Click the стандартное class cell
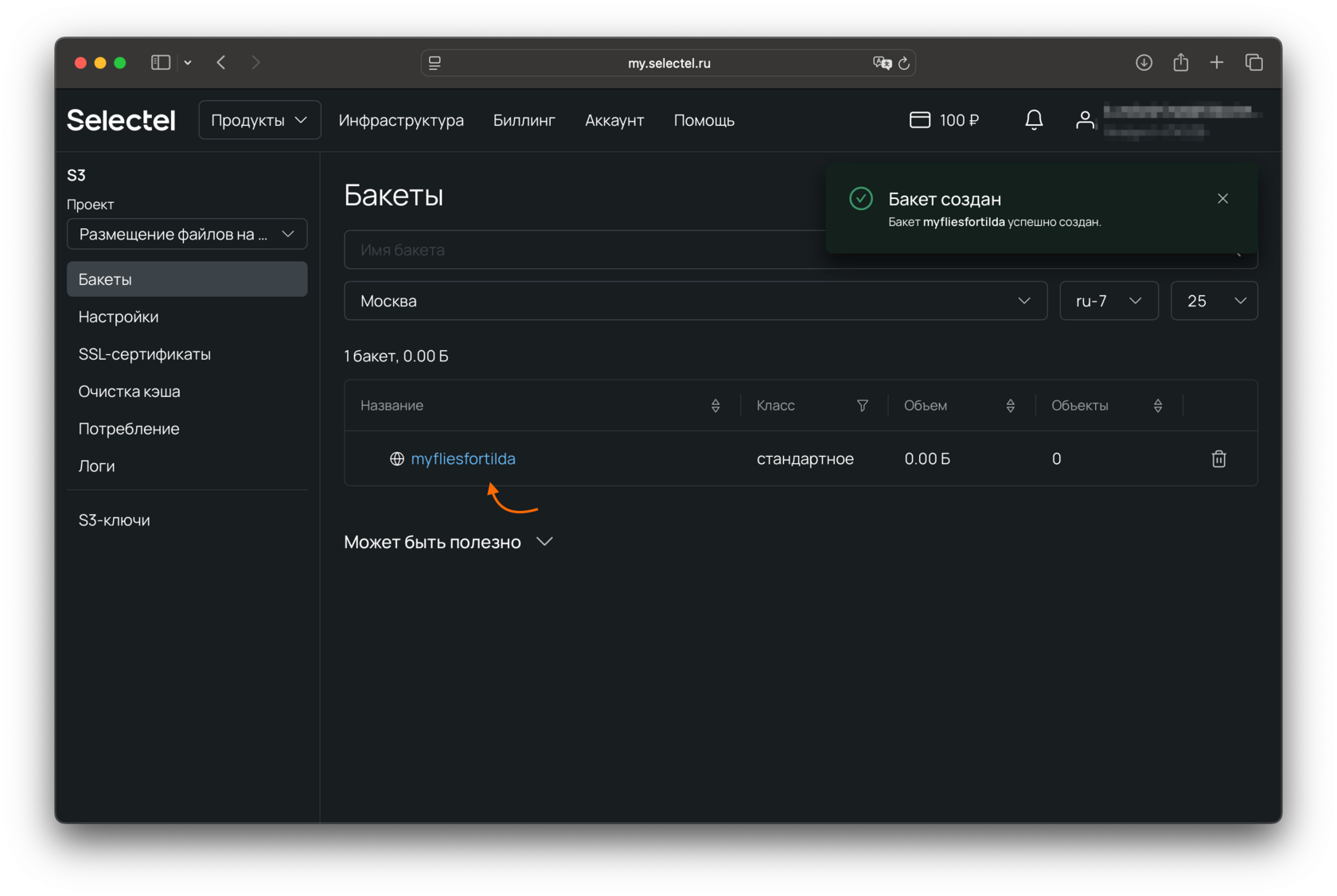This screenshot has height=896, width=1337. (805, 458)
